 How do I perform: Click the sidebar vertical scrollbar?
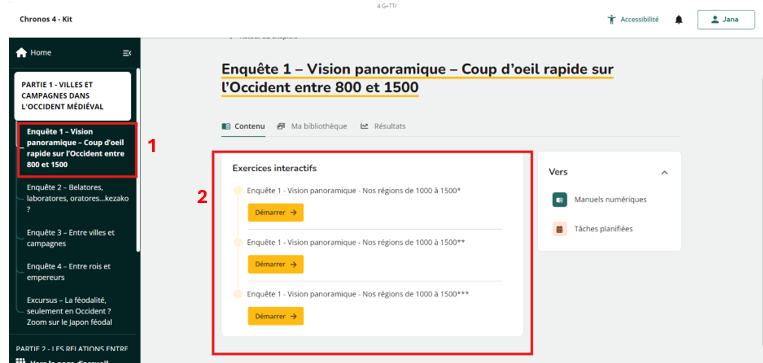click(138, 161)
